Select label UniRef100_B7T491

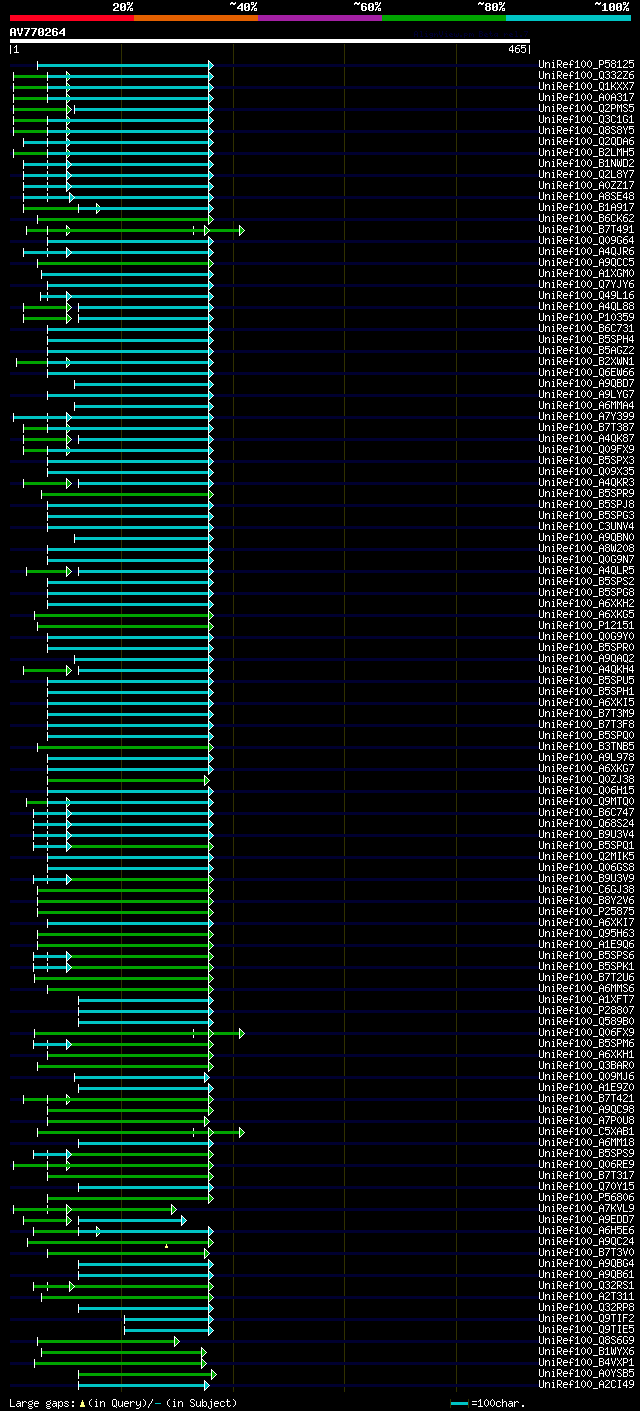pyautogui.click(x=586, y=230)
